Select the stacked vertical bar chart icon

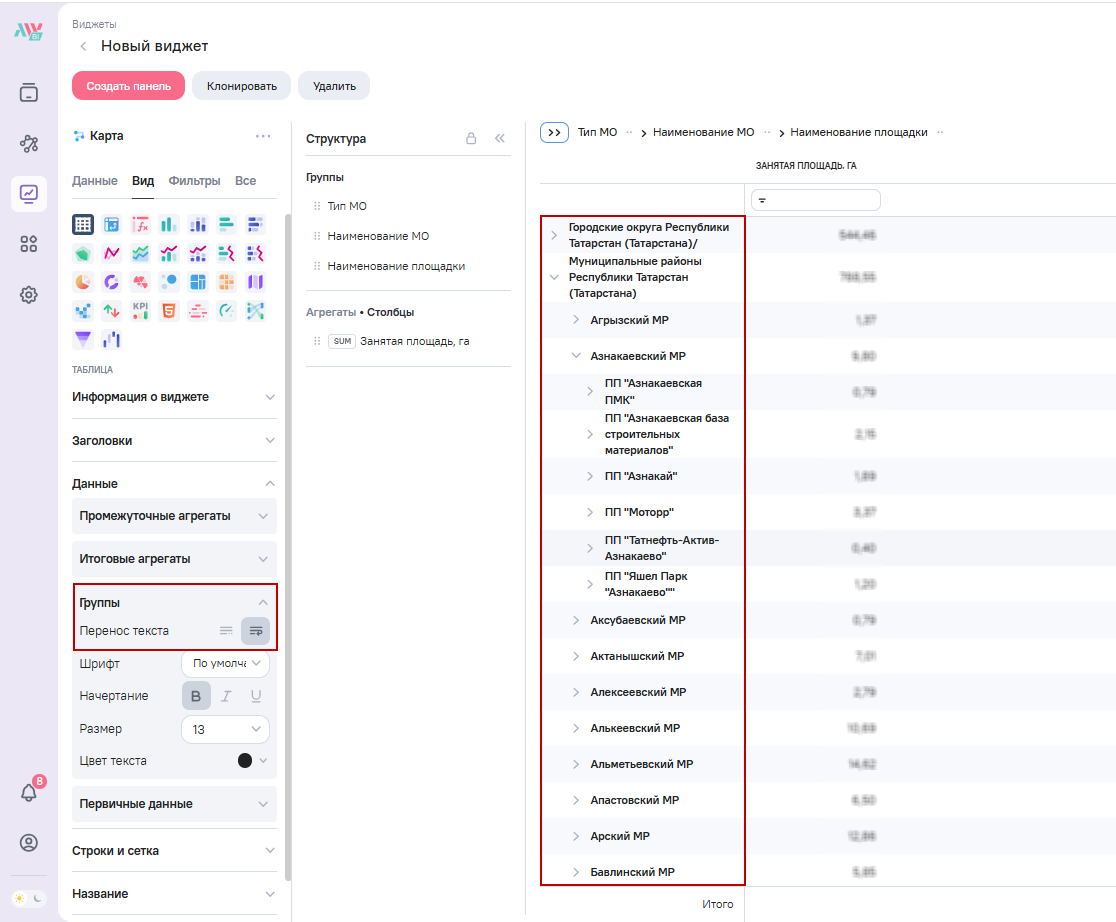198,224
